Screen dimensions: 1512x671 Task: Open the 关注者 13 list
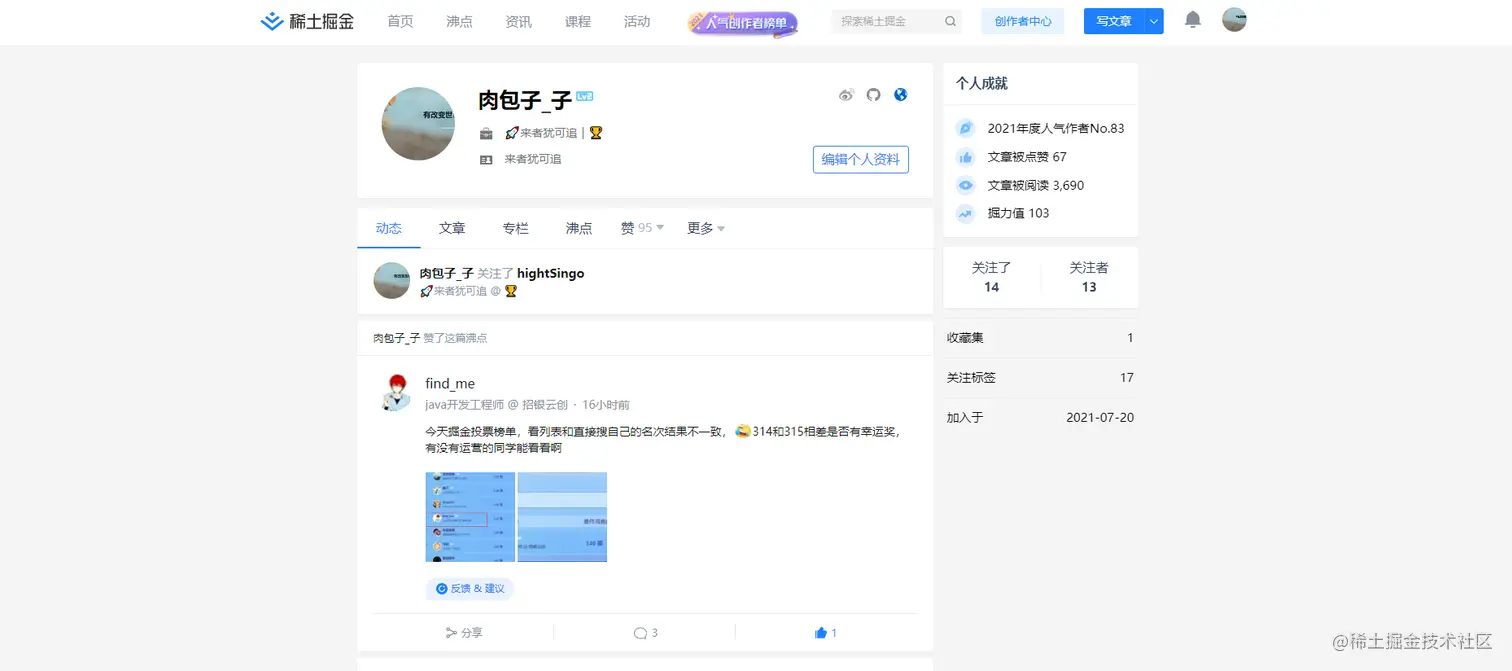1089,277
